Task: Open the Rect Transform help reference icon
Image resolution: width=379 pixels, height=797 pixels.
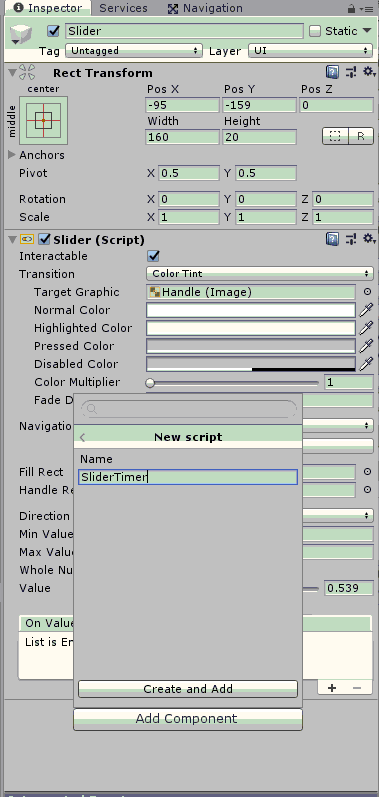Action: click(332, 72)
